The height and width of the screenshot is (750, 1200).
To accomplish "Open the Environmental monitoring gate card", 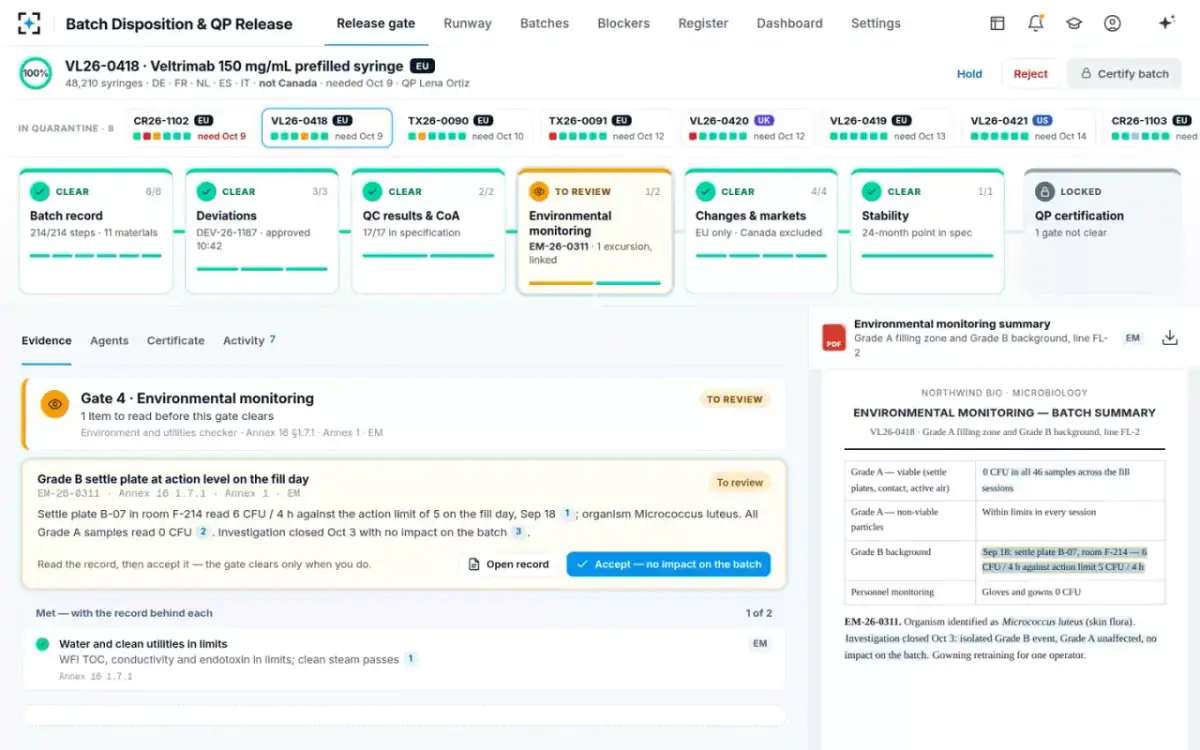I will tap(595, 231).
